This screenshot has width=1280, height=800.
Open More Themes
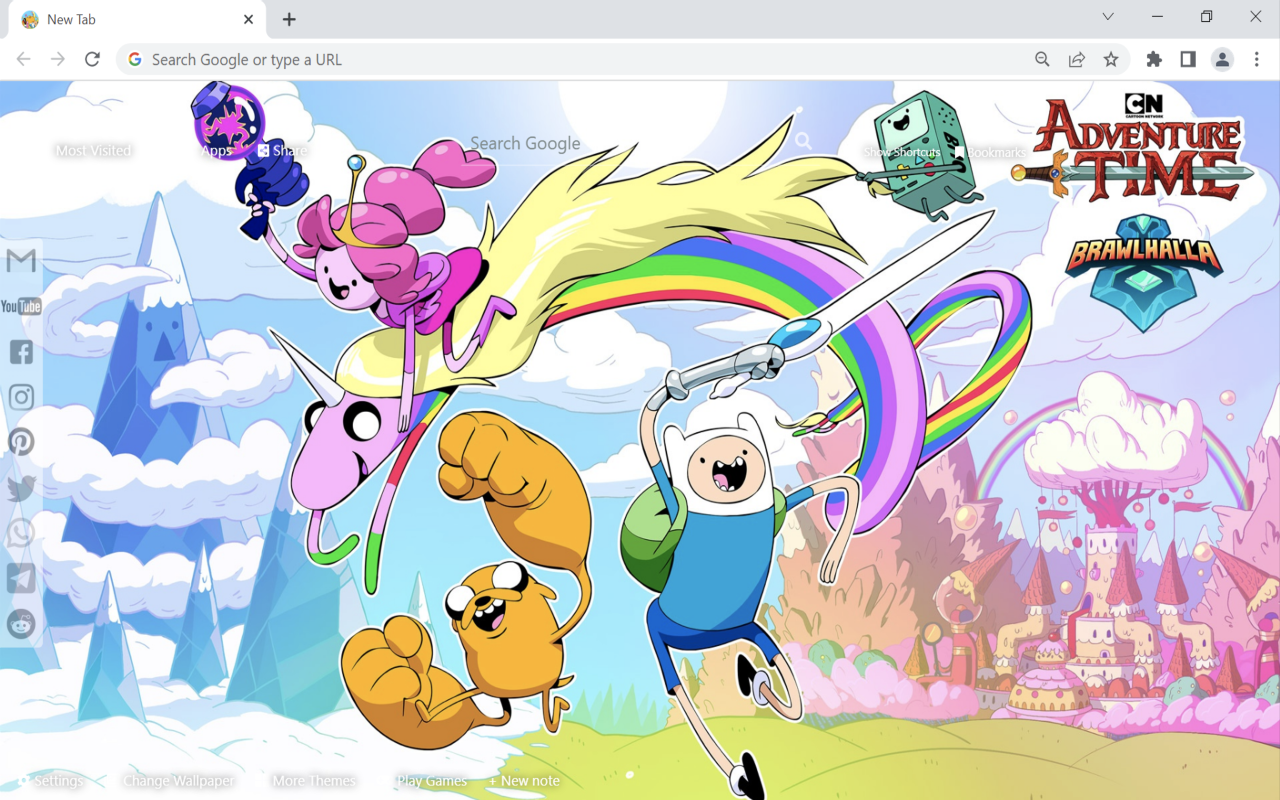(314, 781)
